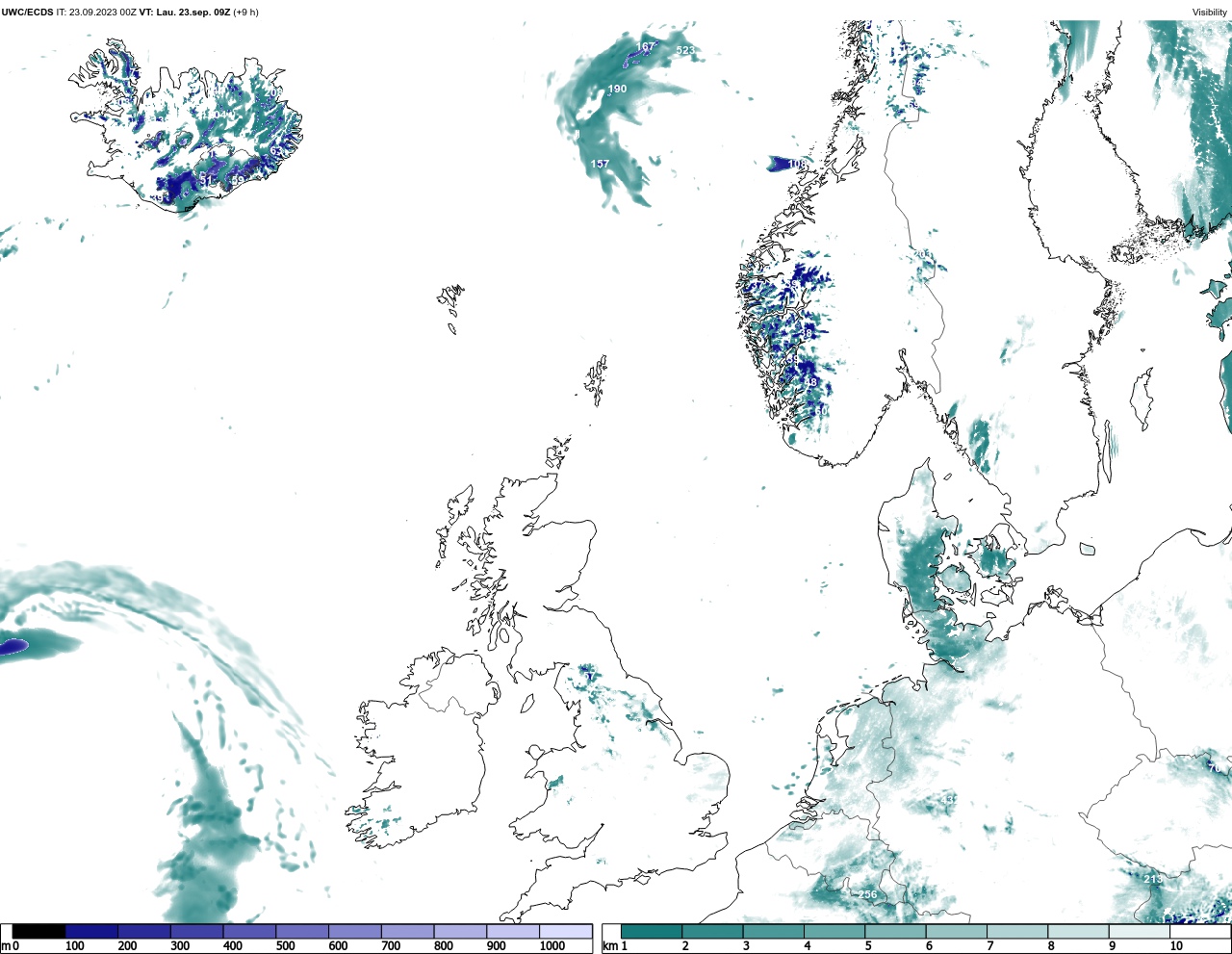The width and height of the screenshot is (1232, 954).
Task: Click the black 0–100 m legend swatch
Action: [39, 931]
